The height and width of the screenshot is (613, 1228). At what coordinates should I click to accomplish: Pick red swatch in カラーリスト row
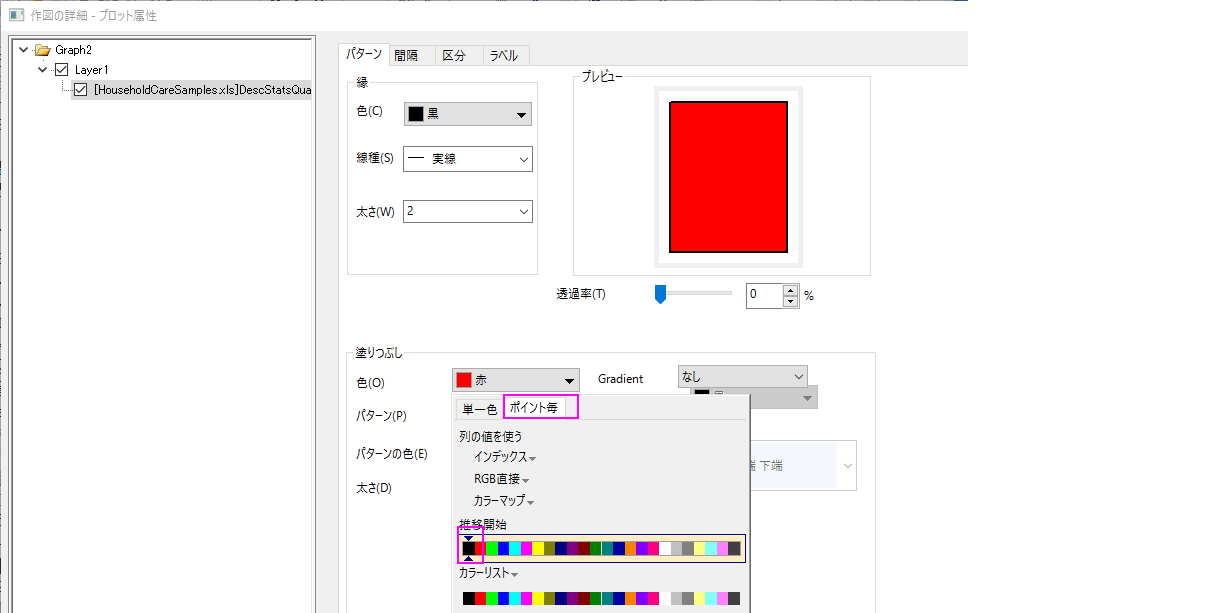480,598
